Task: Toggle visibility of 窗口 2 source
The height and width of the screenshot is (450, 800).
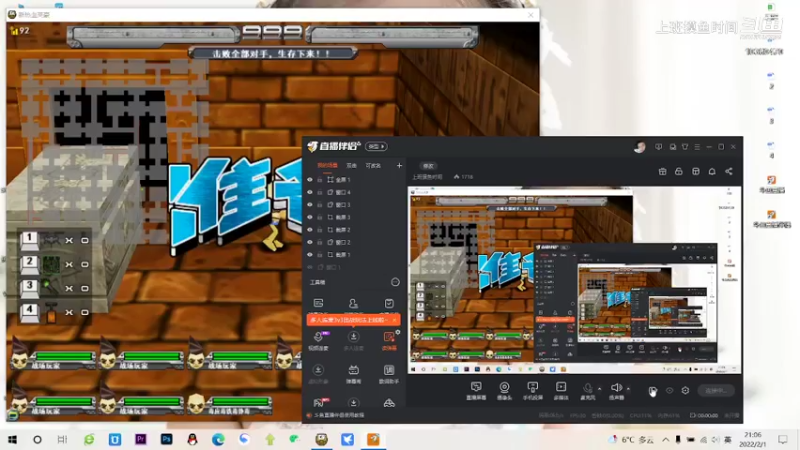Action: pyautogui.click(x=310, y=242)
